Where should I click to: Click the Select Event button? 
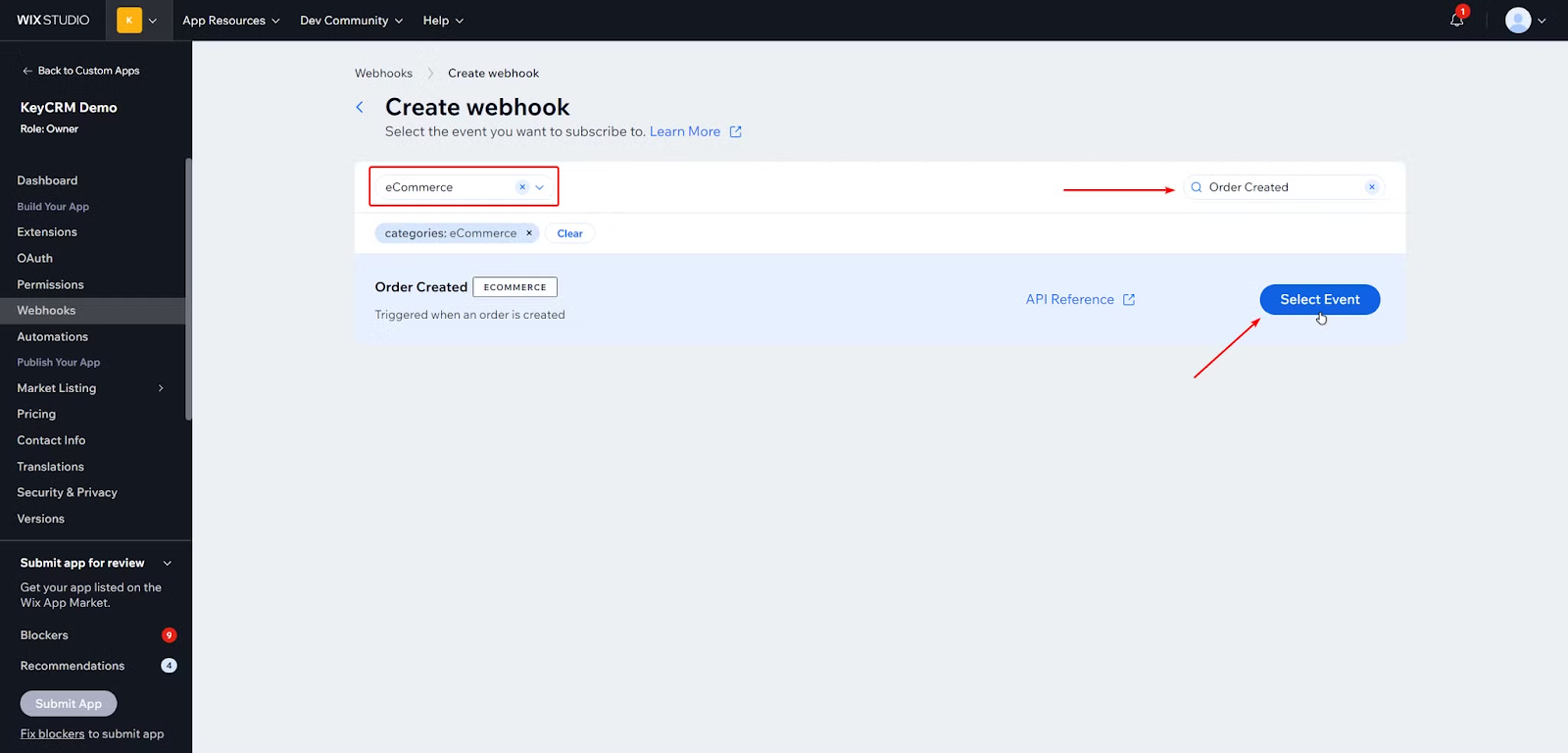click(x=1320, y=300)
